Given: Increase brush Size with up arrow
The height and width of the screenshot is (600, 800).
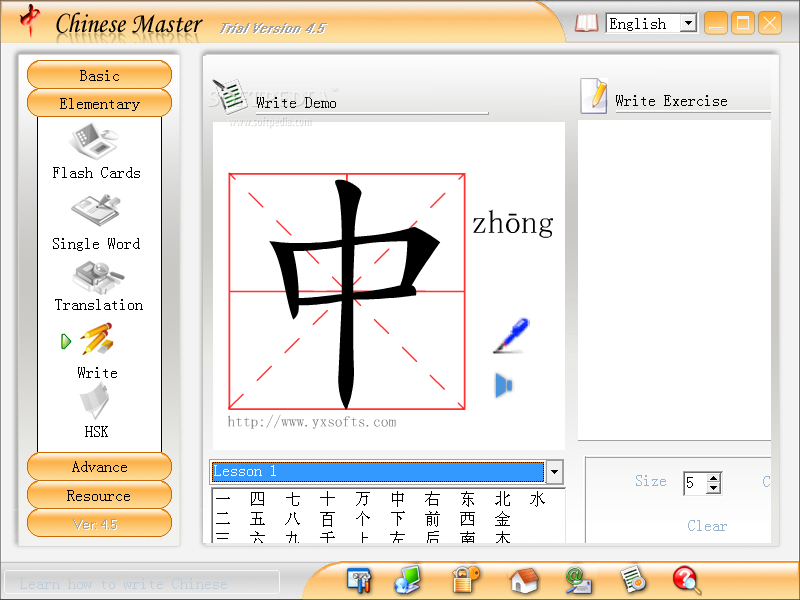Looking at the screenshot, I should click(714, 478).
